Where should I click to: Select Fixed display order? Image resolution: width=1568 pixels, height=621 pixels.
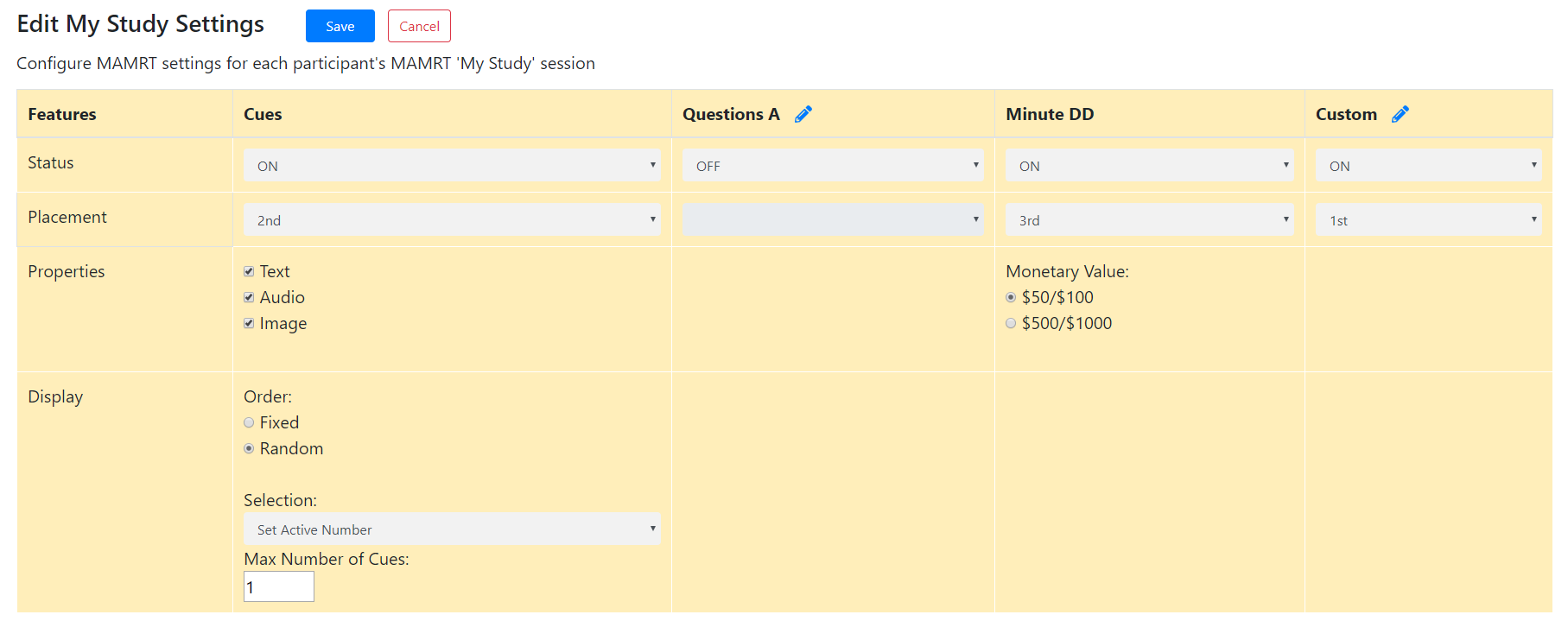click(x=249, y=422)
